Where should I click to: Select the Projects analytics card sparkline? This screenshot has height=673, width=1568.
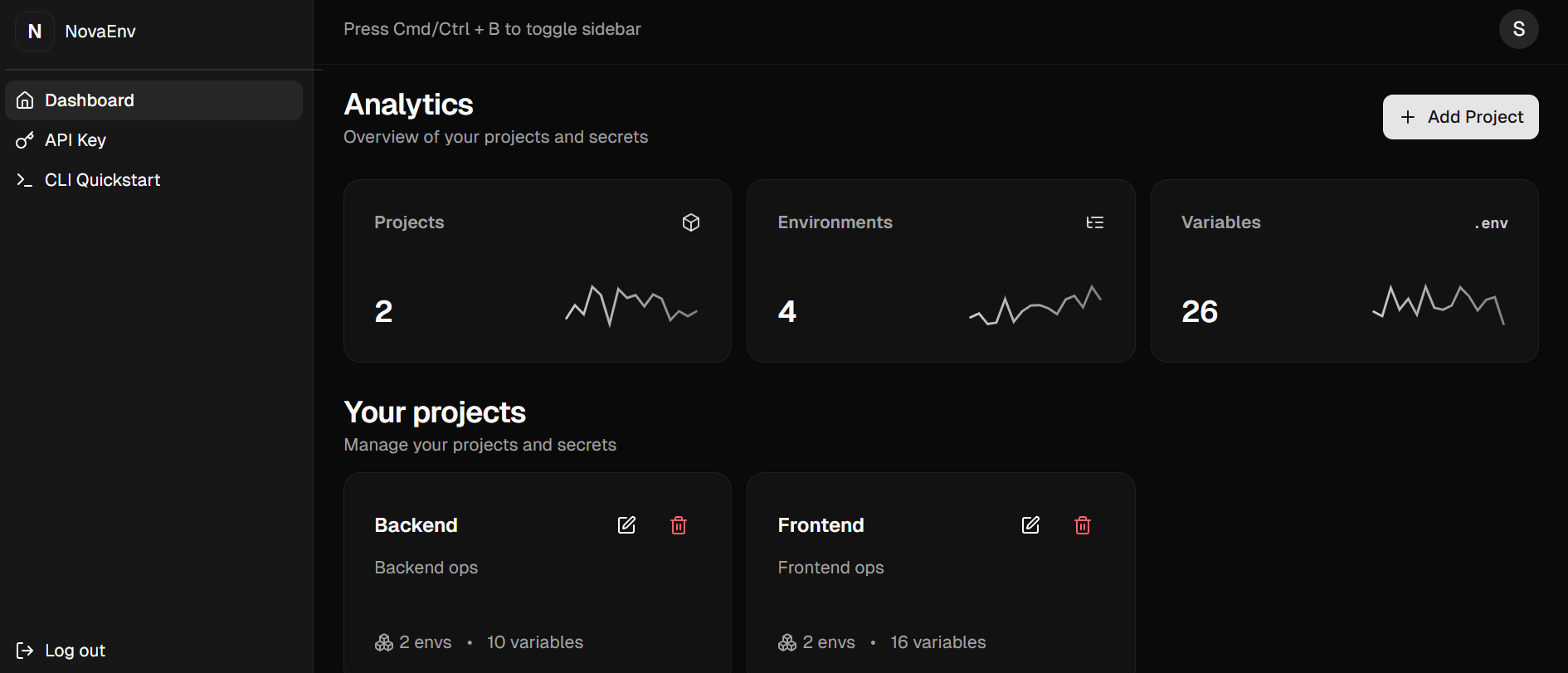tap(631, 305)
